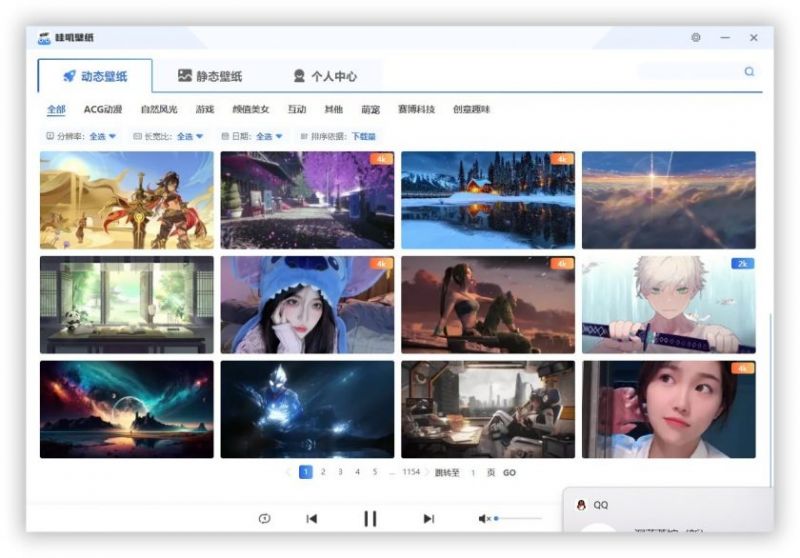The height and width of the screenshot is (558, 800).
Task: Click the volume slider track
Action: point(518,518)
